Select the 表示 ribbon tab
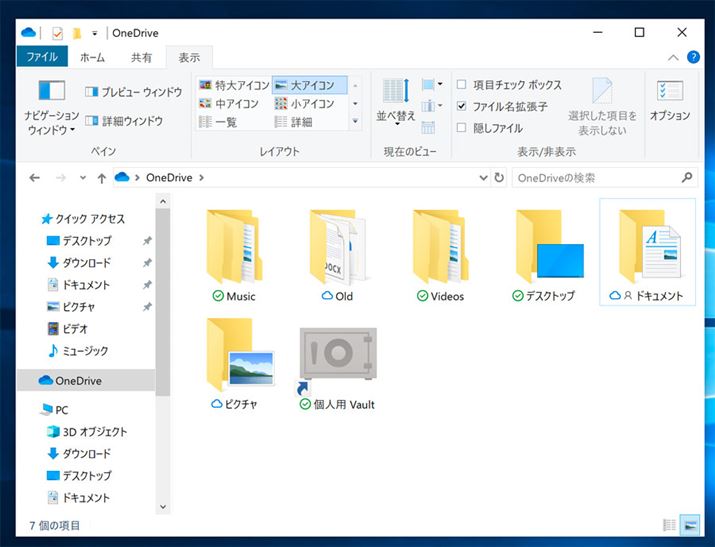The height and width of the screenshot is (547, 715). 189,57
